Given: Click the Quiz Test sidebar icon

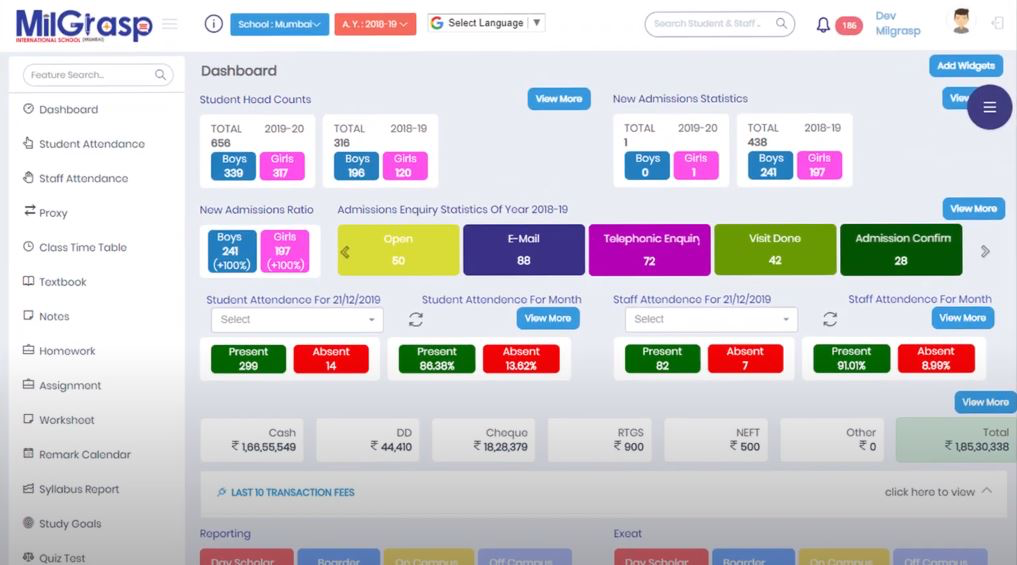Looking at the screenshot, I should [x=29, y=557].
